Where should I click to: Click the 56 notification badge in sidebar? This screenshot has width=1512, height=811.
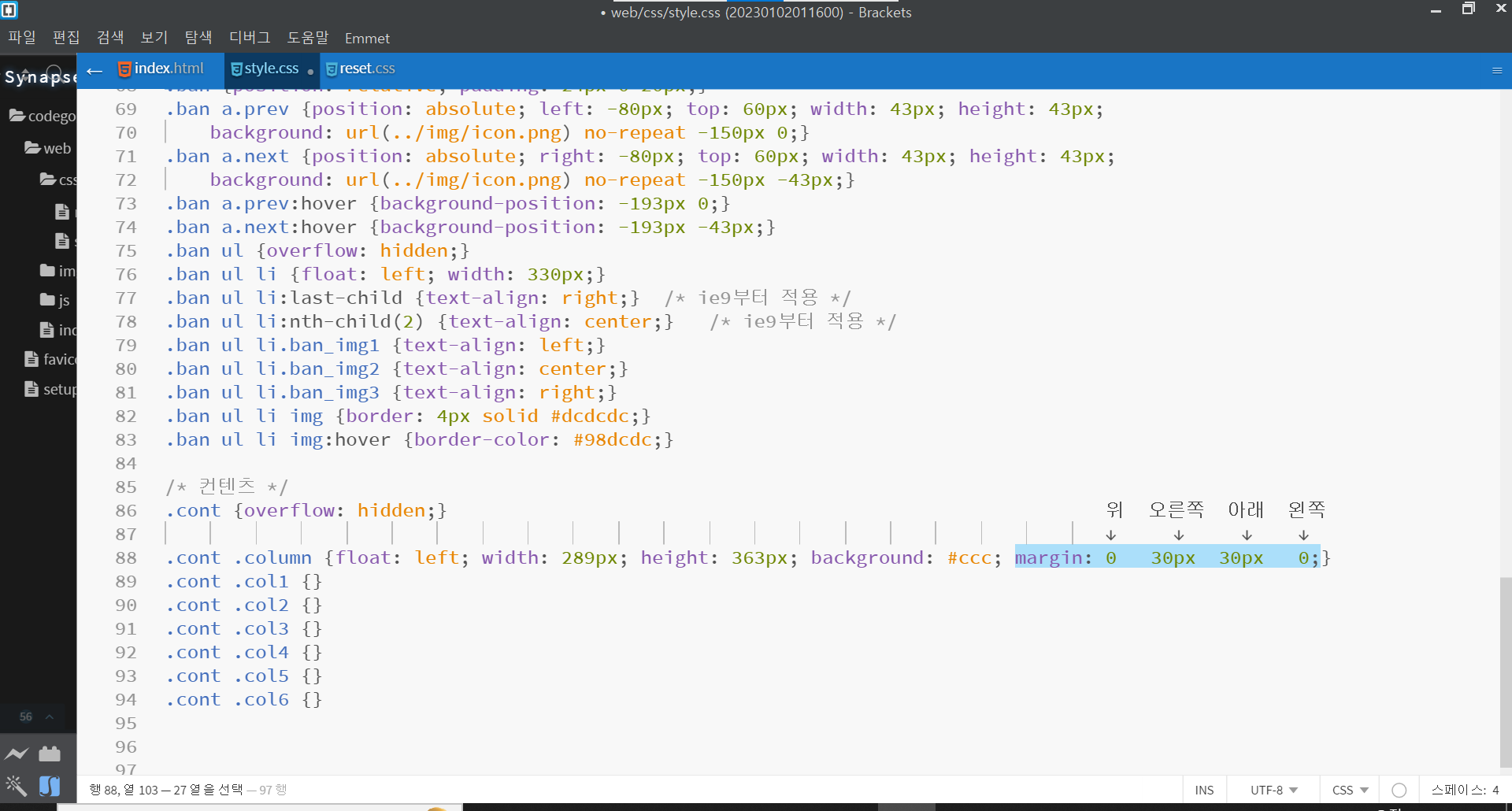[26, 717]
